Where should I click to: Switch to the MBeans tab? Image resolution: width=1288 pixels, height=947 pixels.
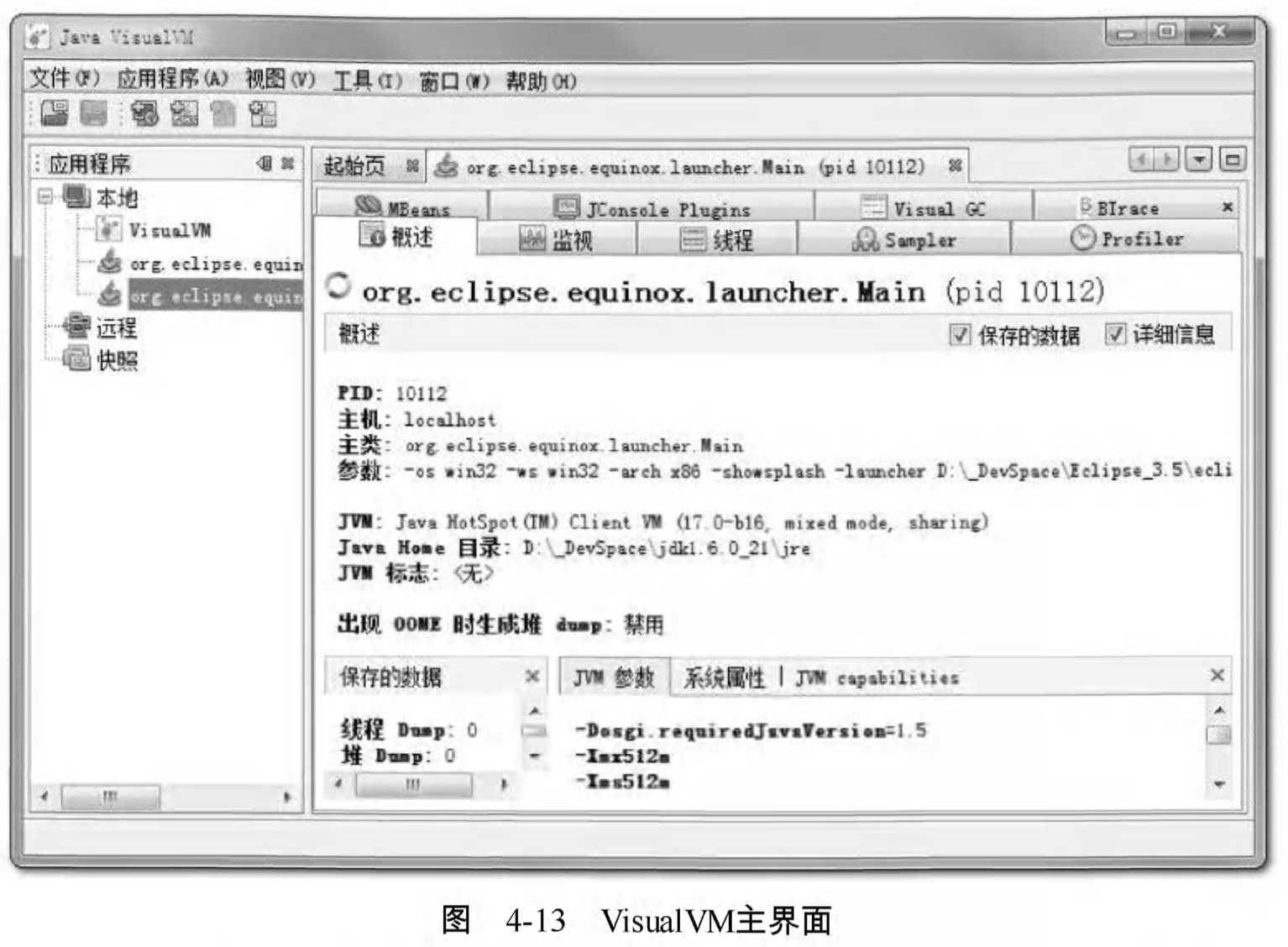[402, 206]
